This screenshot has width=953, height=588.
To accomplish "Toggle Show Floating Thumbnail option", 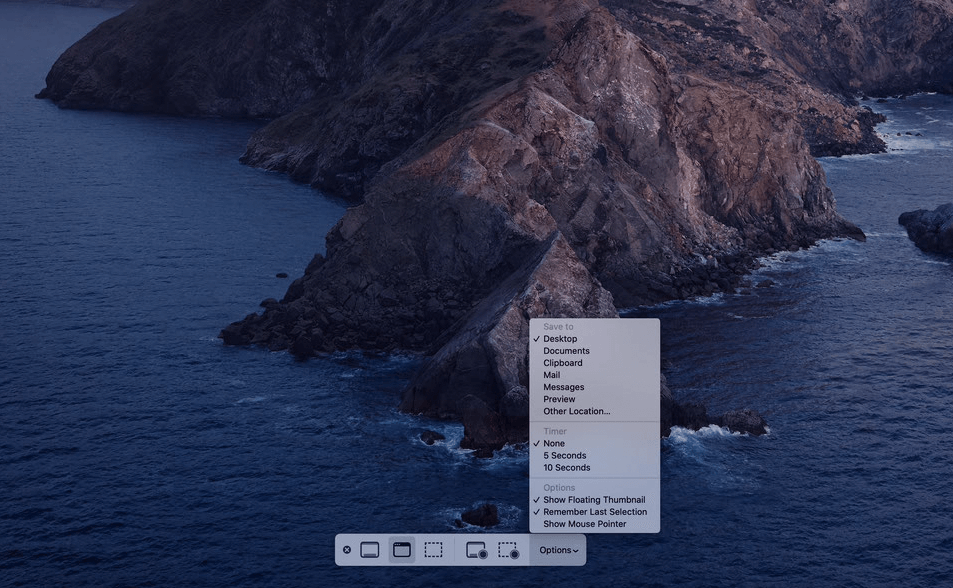I will coord(594,500).
